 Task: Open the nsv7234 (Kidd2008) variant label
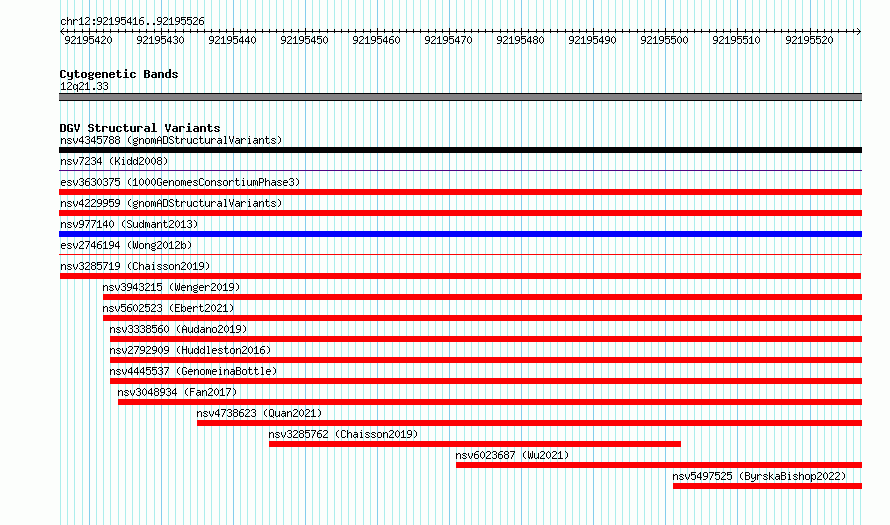tap(114, 161)
